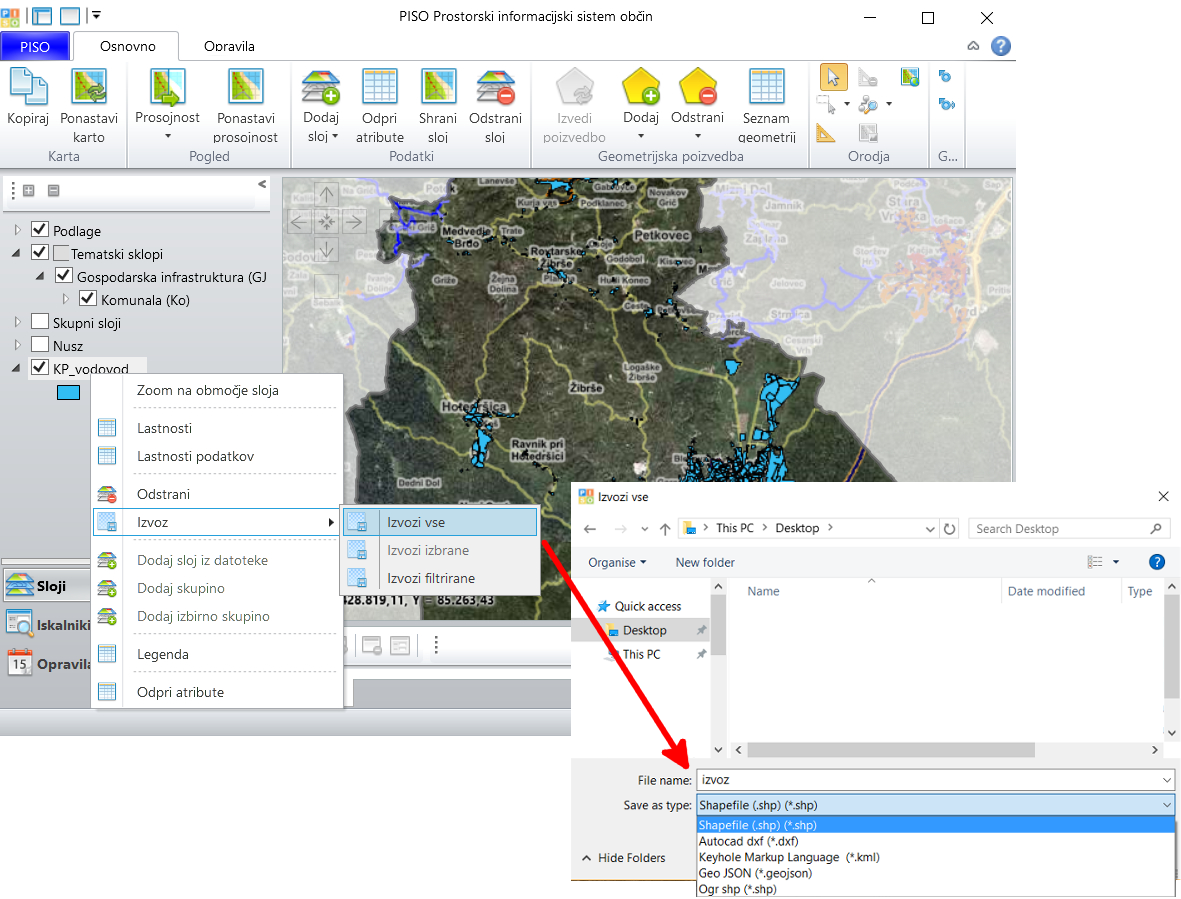This screenshot has width=1181, height=899.
Task: Open the Dodaj sloj dropdown arrow
Action: pos(335,137)
